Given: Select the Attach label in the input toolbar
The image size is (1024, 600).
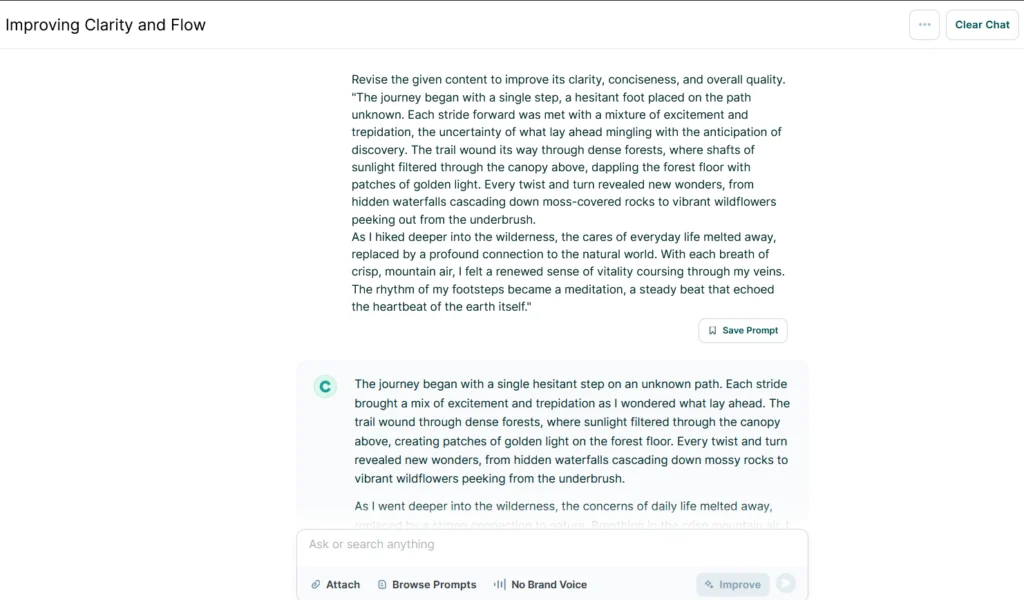Looking at the screenshot, I should (x=343, y=585).
